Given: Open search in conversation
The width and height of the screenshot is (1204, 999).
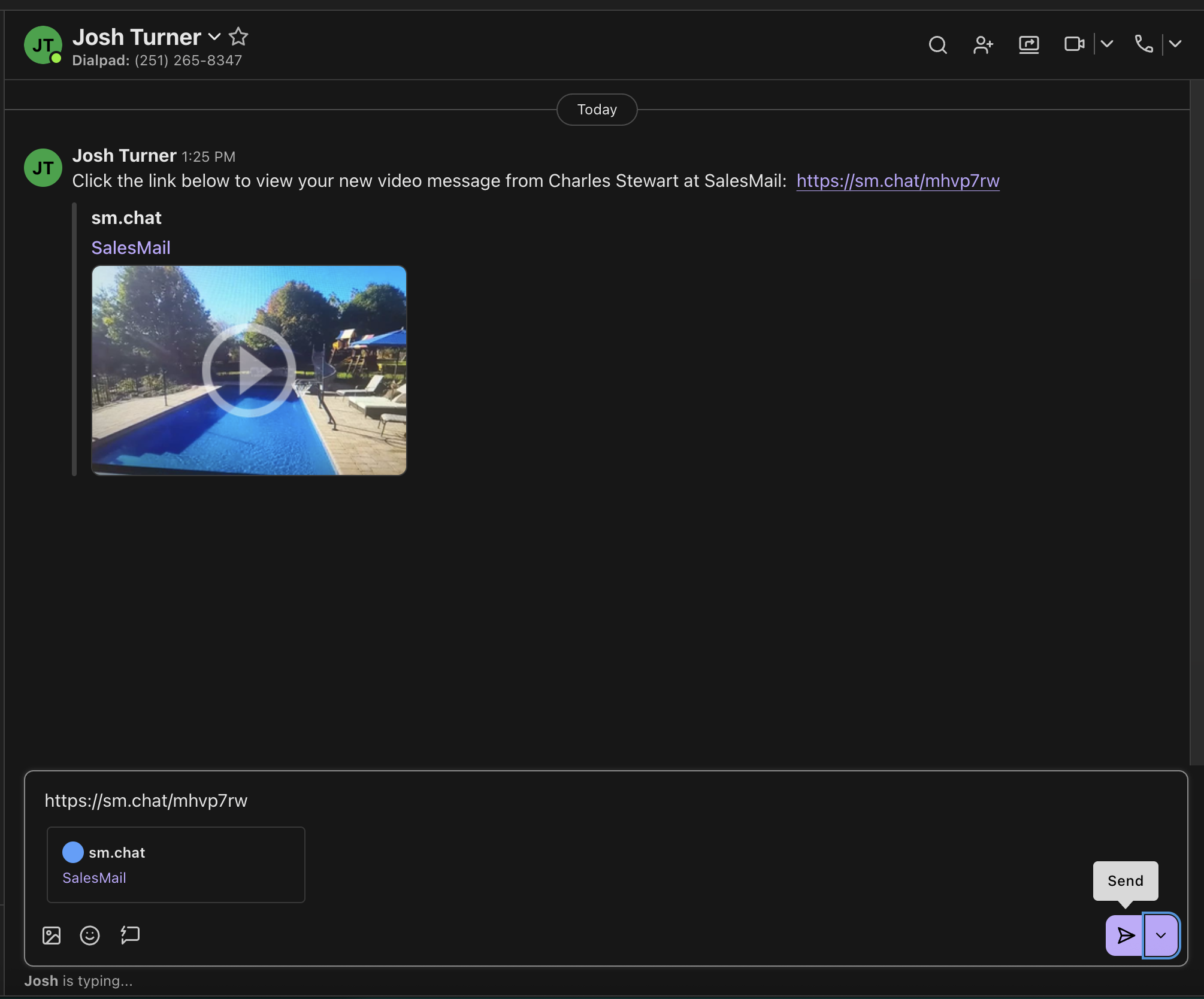Looking at the screenshot, I should [937, 45].
